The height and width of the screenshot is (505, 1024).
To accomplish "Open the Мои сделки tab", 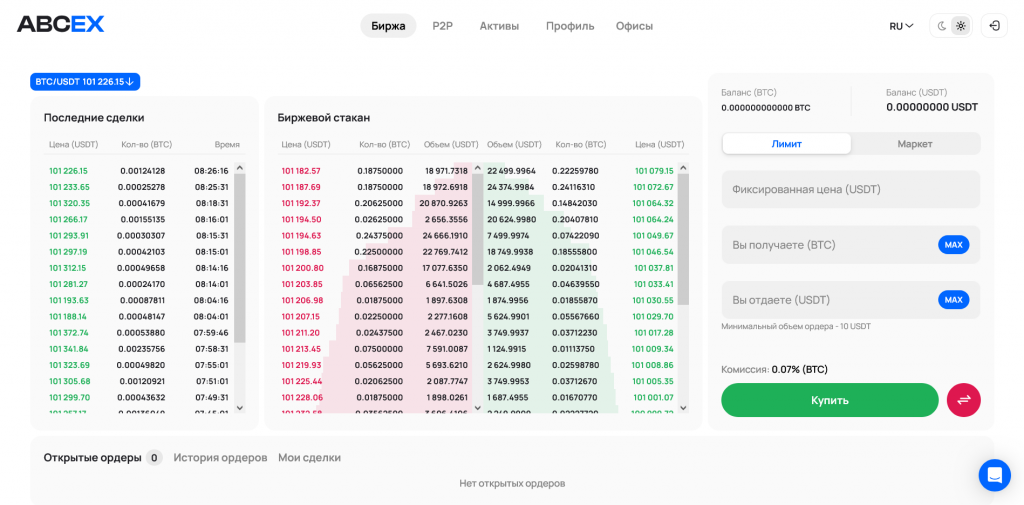I will click(309, 458).
